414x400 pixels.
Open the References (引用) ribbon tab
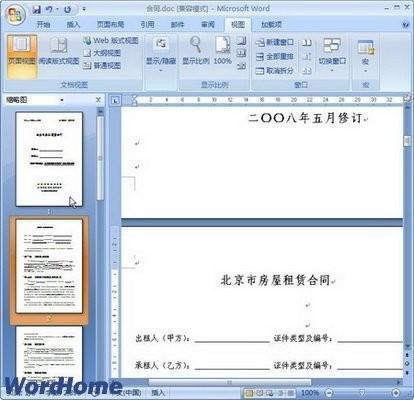coord(147,24)
